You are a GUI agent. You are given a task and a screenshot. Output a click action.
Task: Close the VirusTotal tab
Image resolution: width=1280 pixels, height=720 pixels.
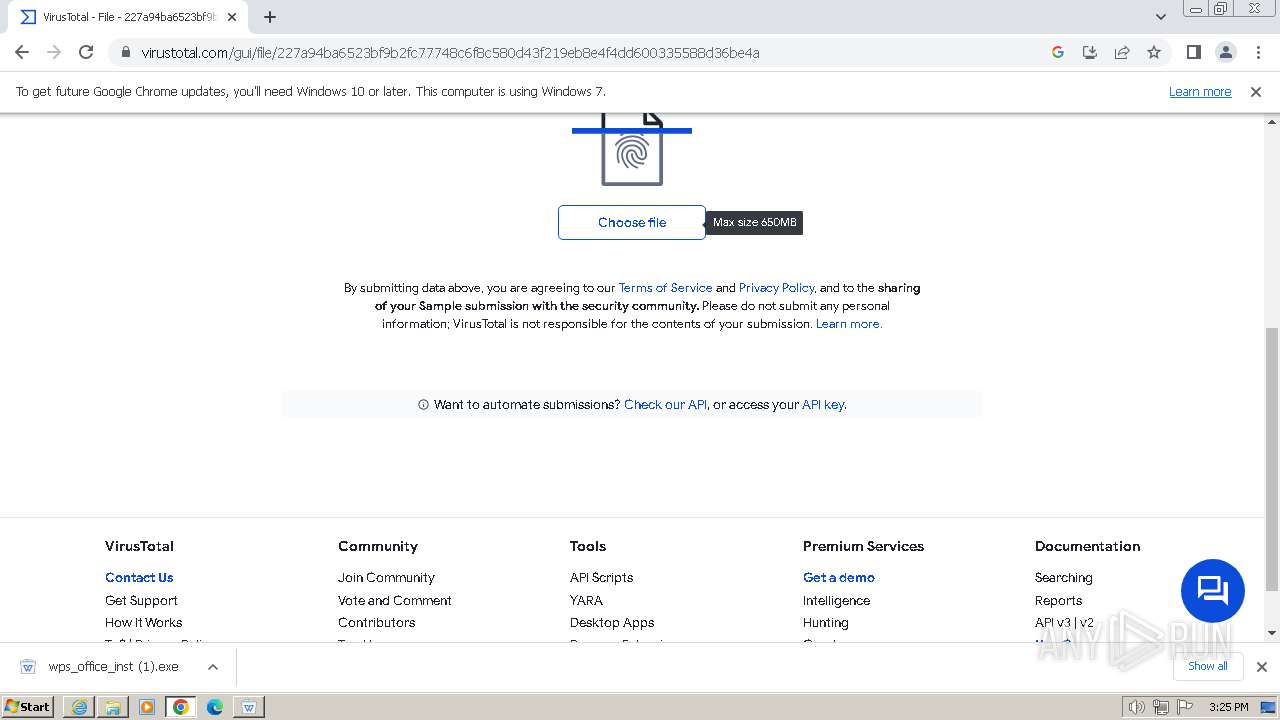tap(232, 17)
